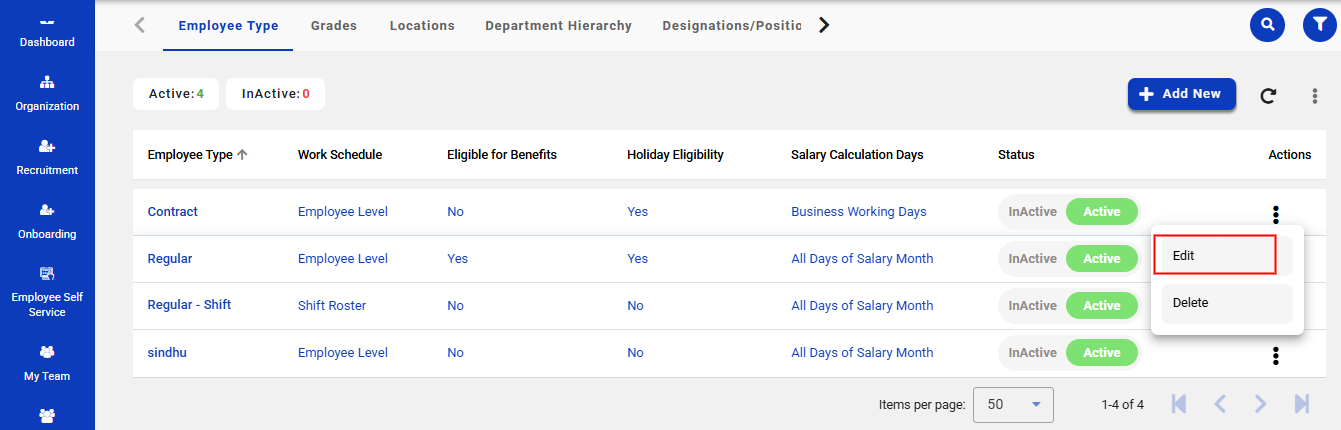Open the filter funnel icon

1319,25
